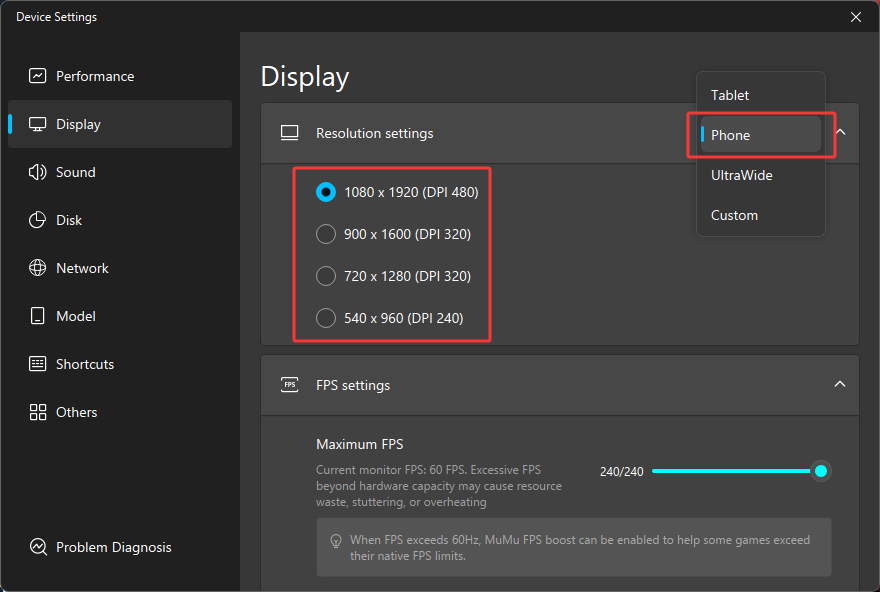
Task: Choose Tablet from the dropdown list
Action: pyautogui.click(x=730, y=95)
